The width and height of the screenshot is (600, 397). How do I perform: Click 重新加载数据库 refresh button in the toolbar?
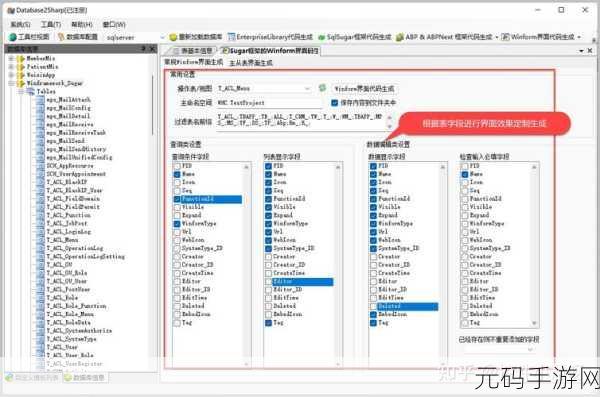click(196, 37)
